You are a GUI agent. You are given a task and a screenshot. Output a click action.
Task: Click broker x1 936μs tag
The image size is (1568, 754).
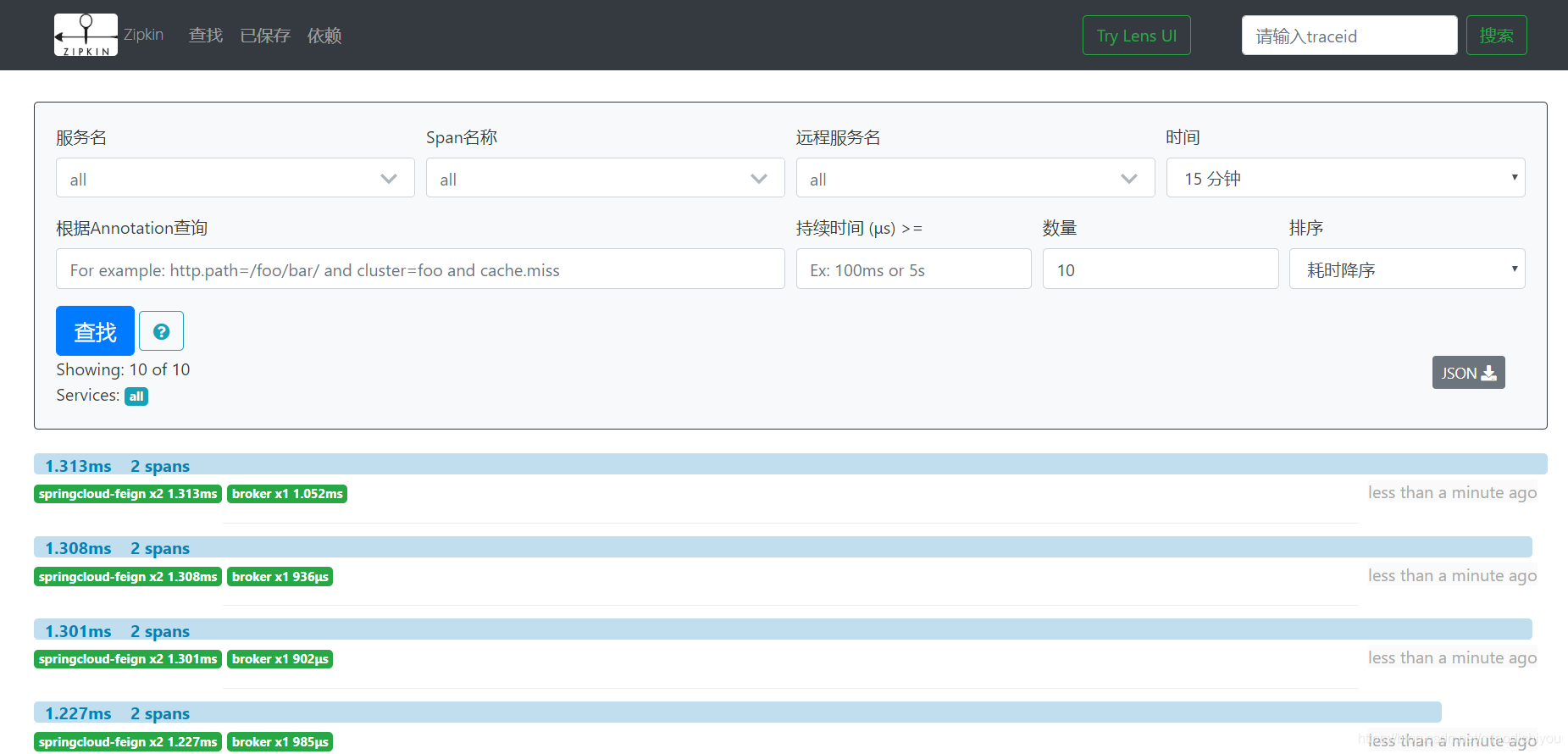(280, 577)
